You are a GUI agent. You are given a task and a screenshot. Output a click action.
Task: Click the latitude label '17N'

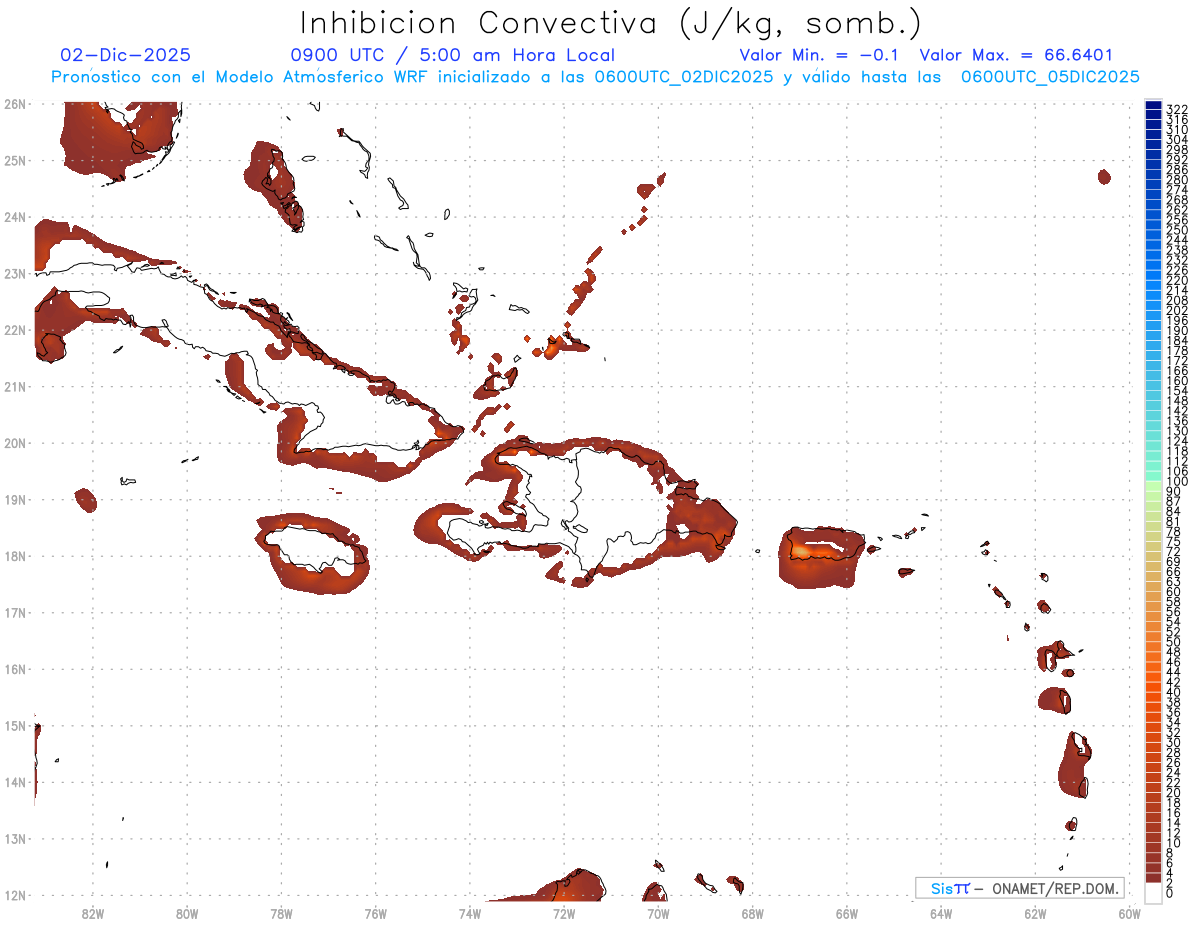coord(14,613)
